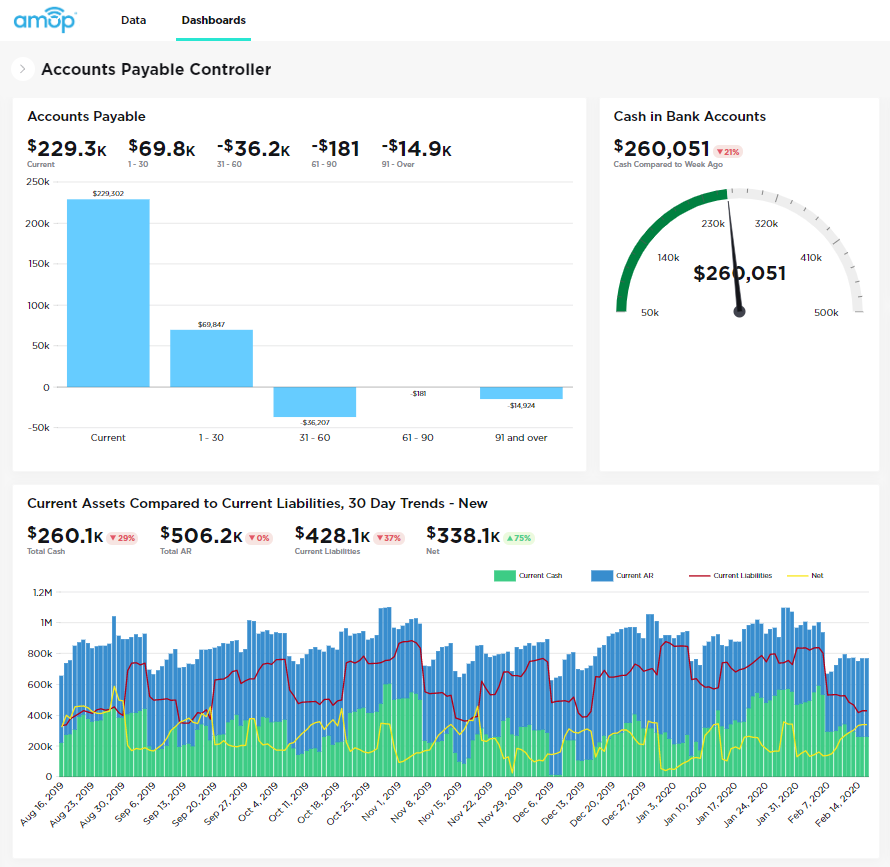Select the Dashboards tab
The height and width of the screenshot is (867, 890).
coord(213,18)
